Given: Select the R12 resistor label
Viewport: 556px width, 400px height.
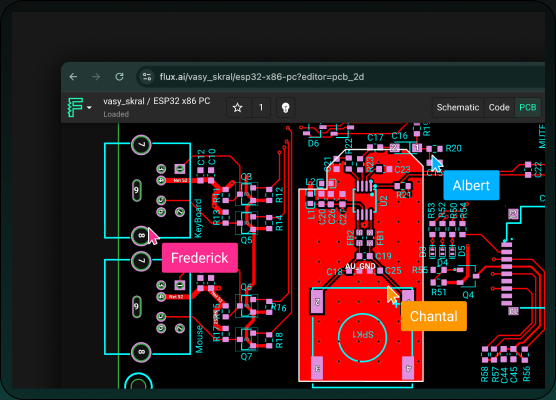Looking at the screenshot, I should 279,195.
